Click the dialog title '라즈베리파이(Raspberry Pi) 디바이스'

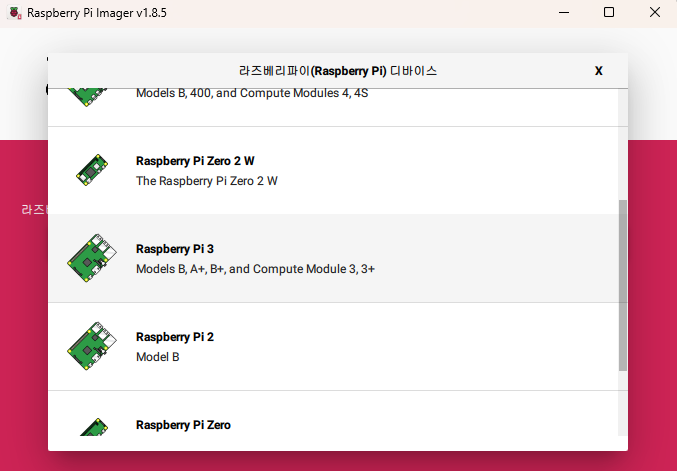coord(338,71)
